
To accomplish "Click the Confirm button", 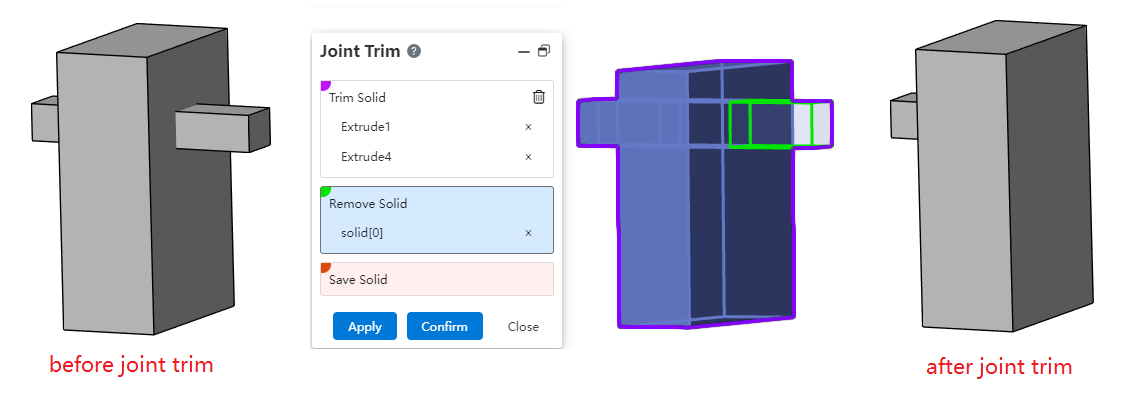I will pos(445,326).
